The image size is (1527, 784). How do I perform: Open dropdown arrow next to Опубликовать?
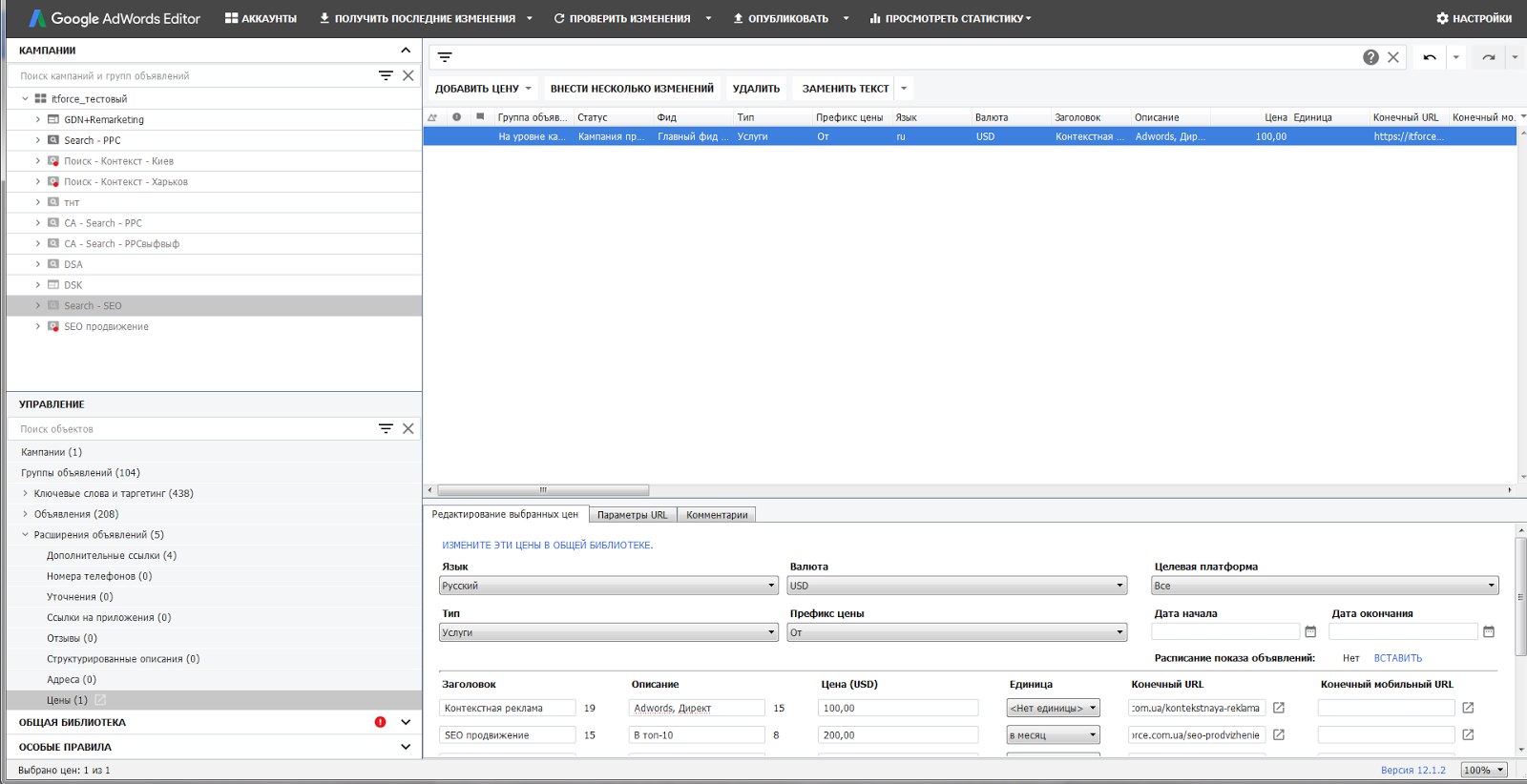coord(846,18)
